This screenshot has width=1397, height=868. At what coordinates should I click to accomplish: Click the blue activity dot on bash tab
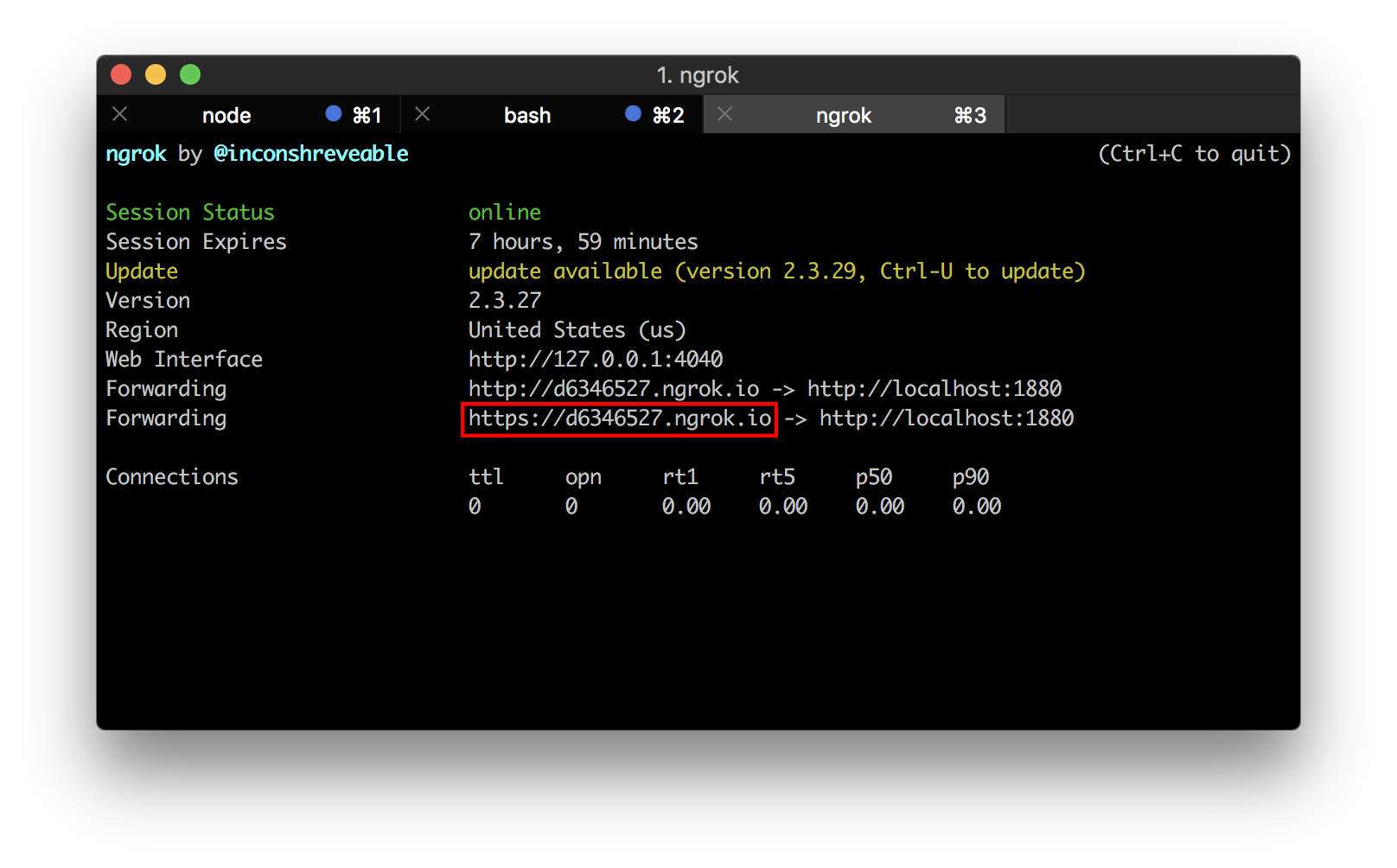[633, 113]
